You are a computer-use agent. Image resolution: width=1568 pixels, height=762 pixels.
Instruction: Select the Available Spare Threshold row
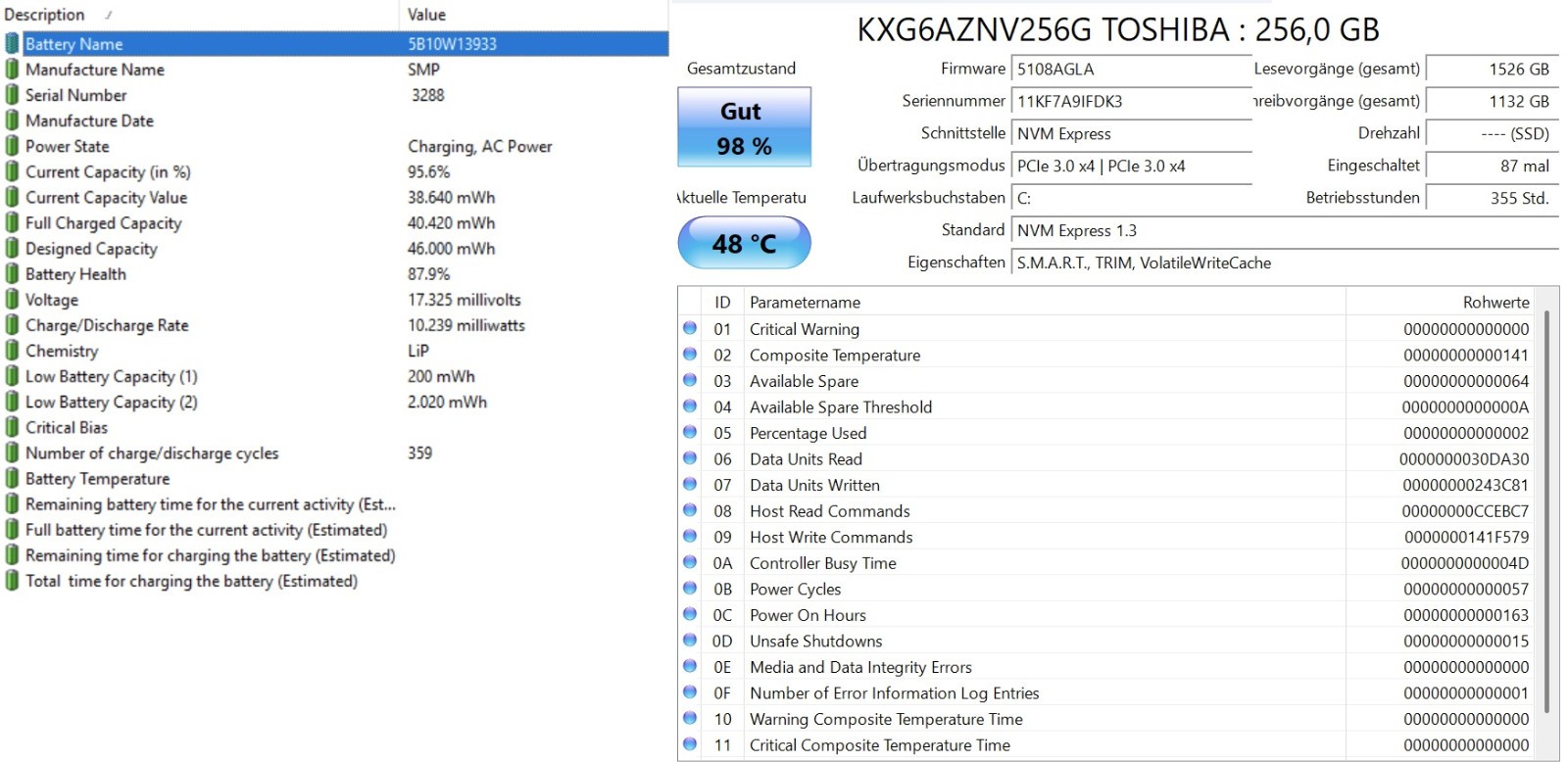[1107, 406]
